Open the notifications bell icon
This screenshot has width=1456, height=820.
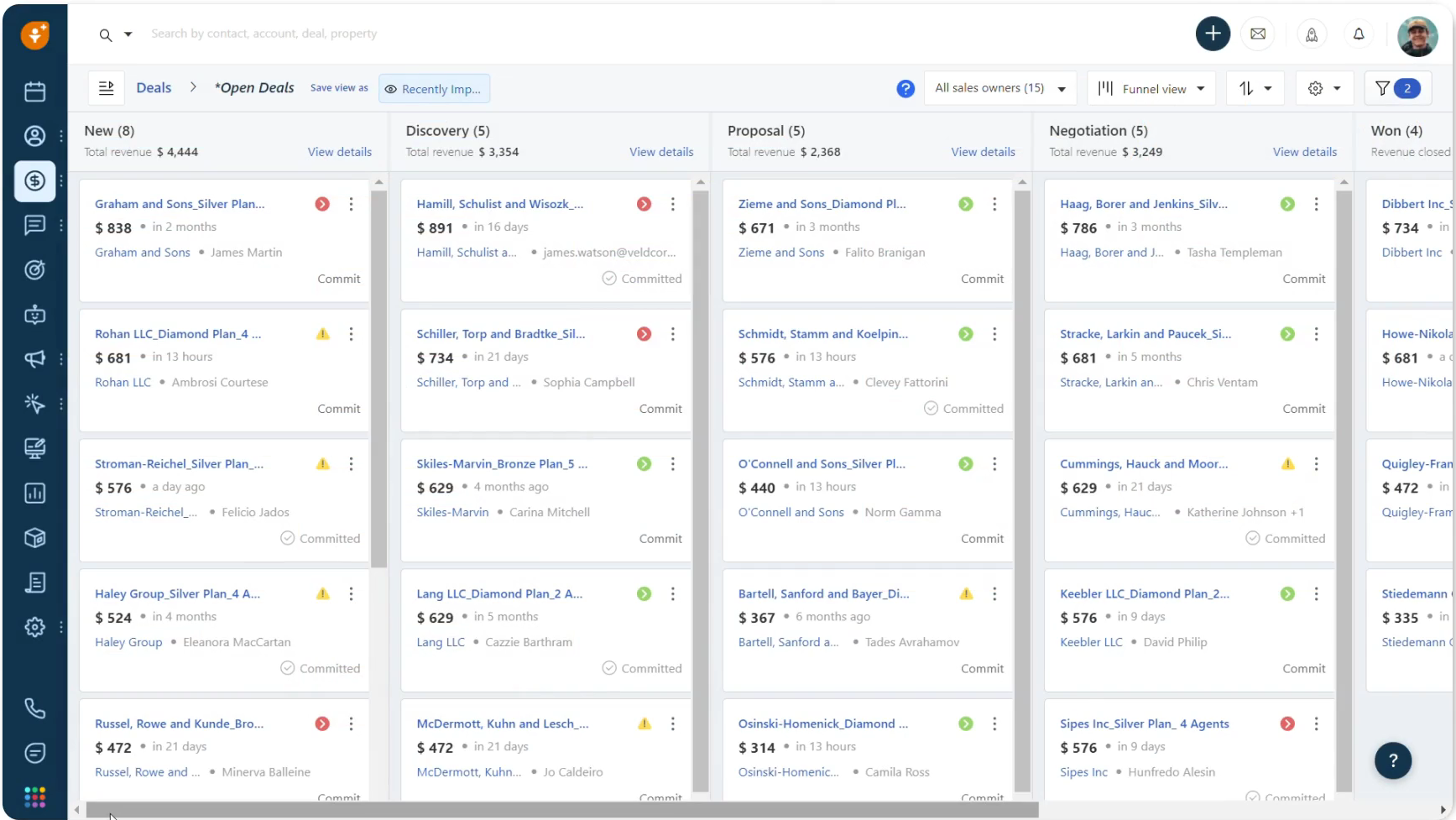1359,34
